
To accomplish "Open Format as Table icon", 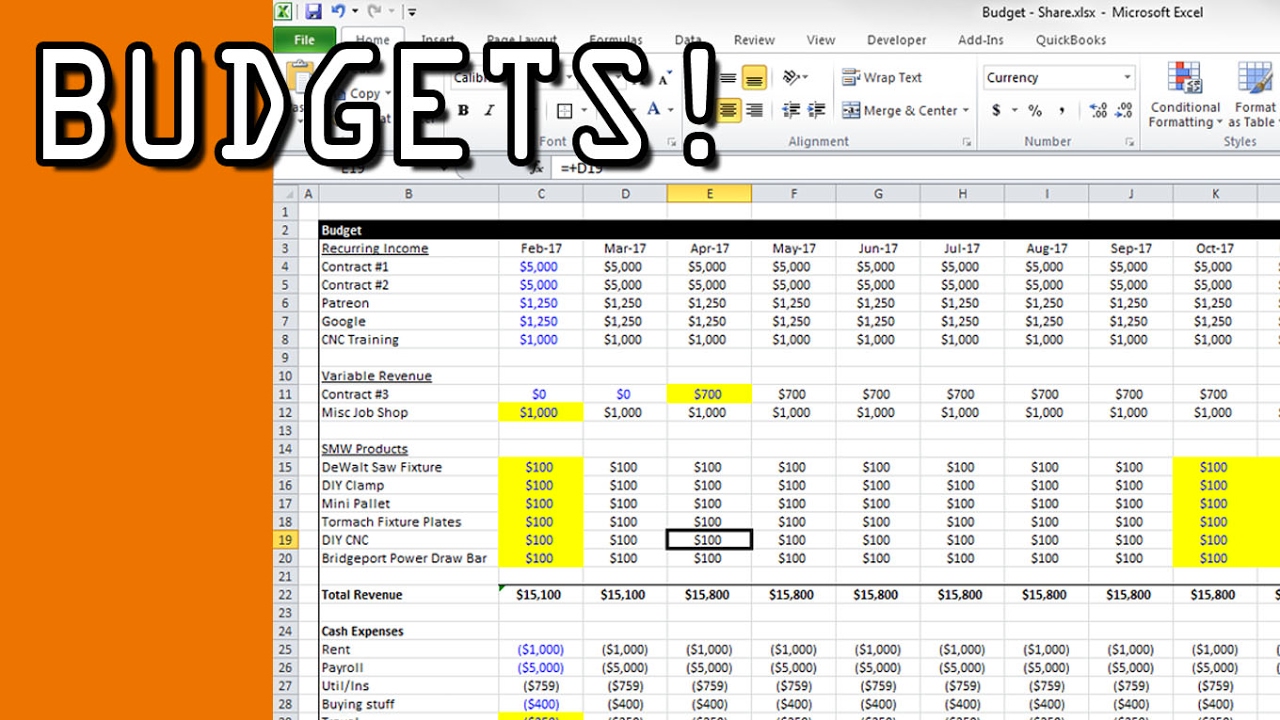I will coord(1255,79).
